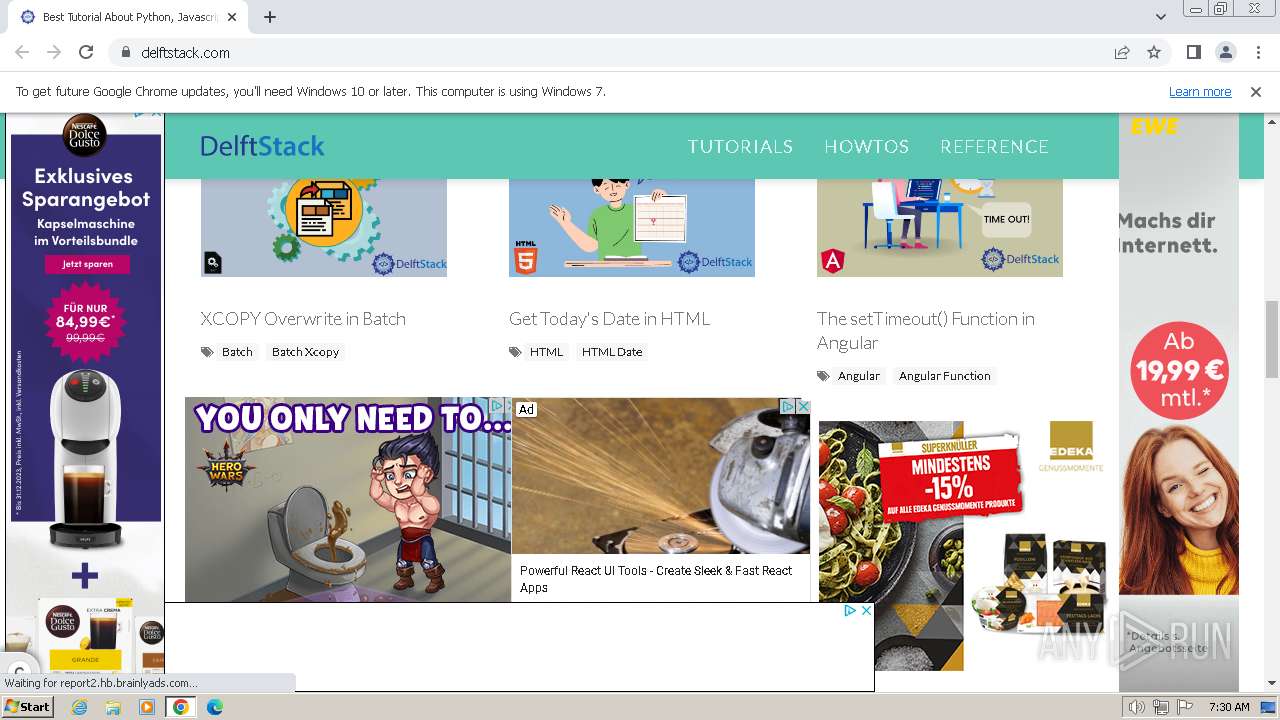The image size is (1280, 720).
Task: Click the Action Center flag tray icon
Action: [1185, 707]
